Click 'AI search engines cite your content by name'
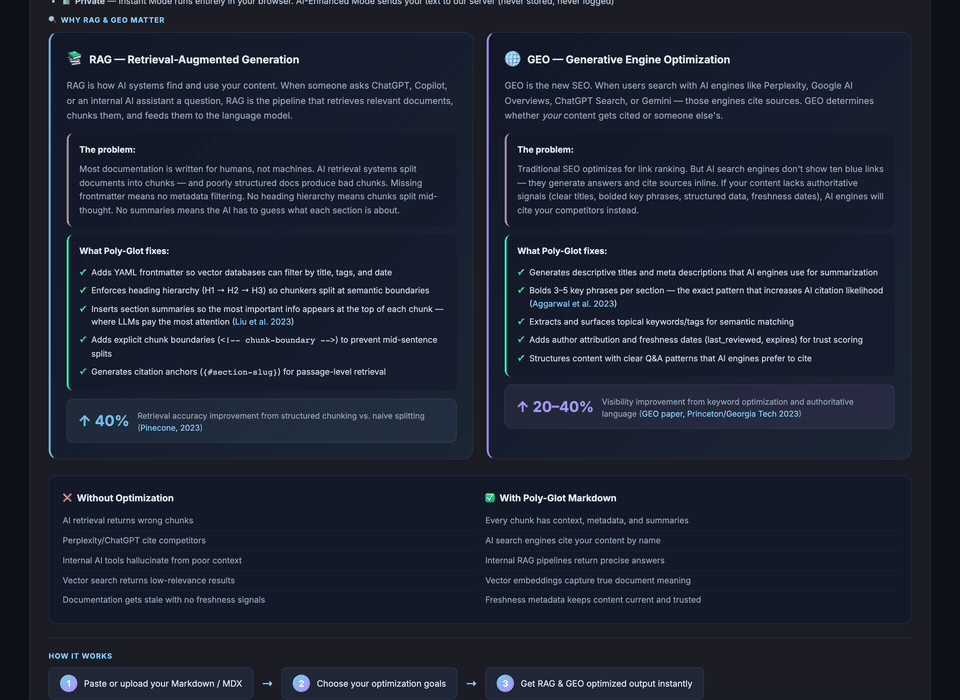This screenshot has width=960, height=700. tap(572, 540)
